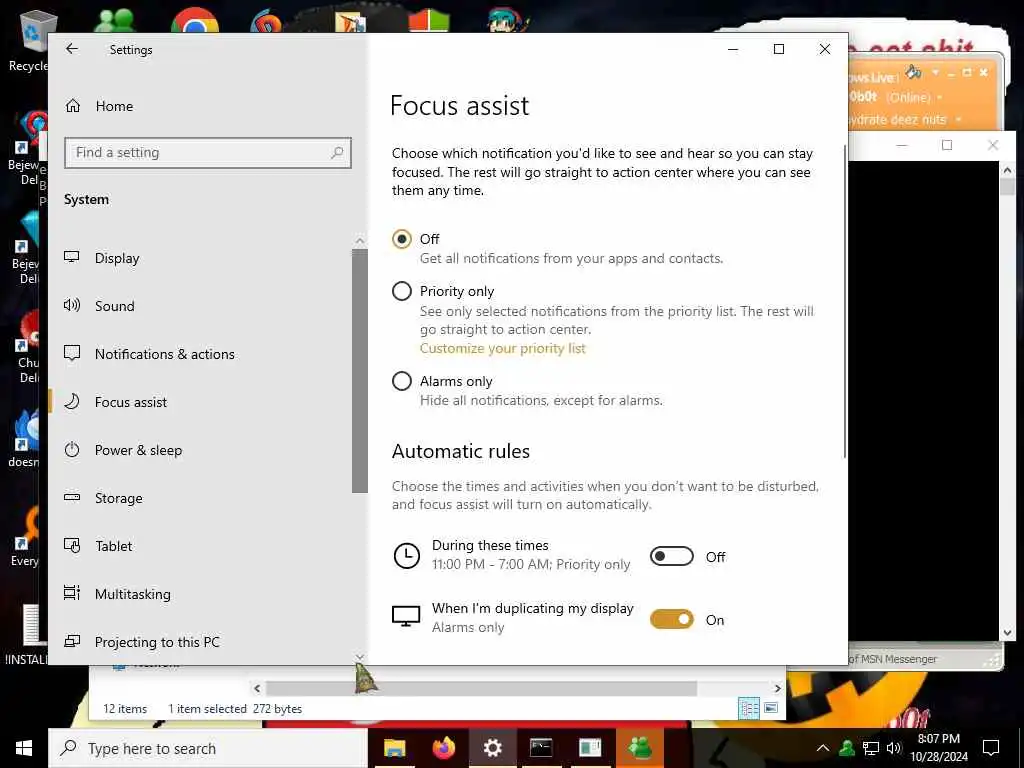
Task: Open Storage via its drive icon
Action: click(x=72, y=498)
